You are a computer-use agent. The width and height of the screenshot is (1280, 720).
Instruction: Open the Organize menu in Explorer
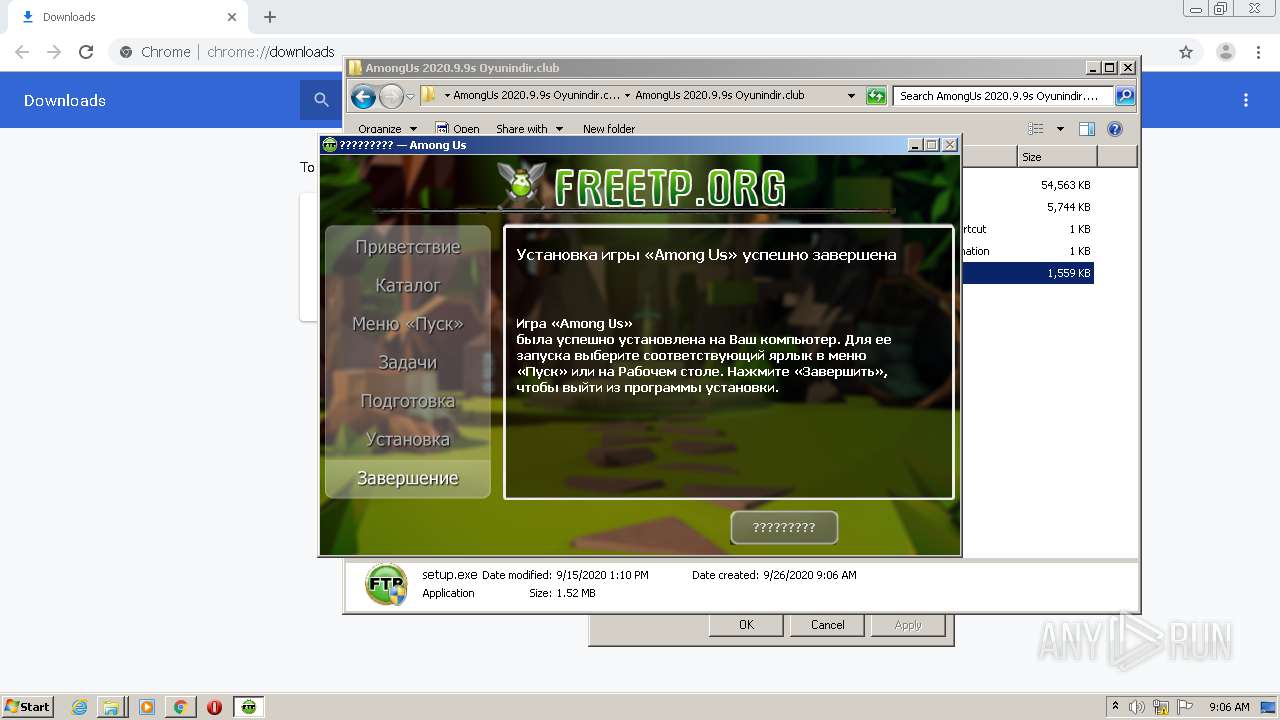tap(386, 129)
